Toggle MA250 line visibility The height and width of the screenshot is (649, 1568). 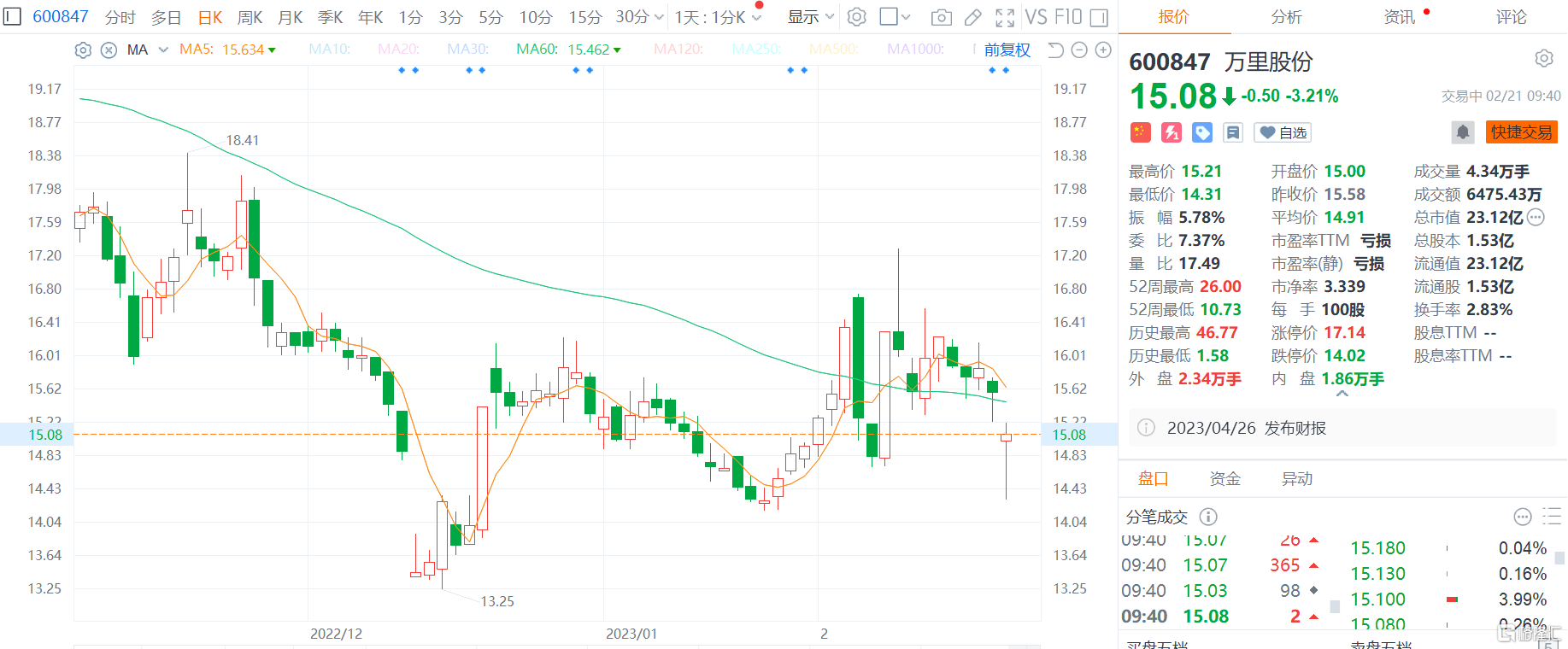(757, 50)
